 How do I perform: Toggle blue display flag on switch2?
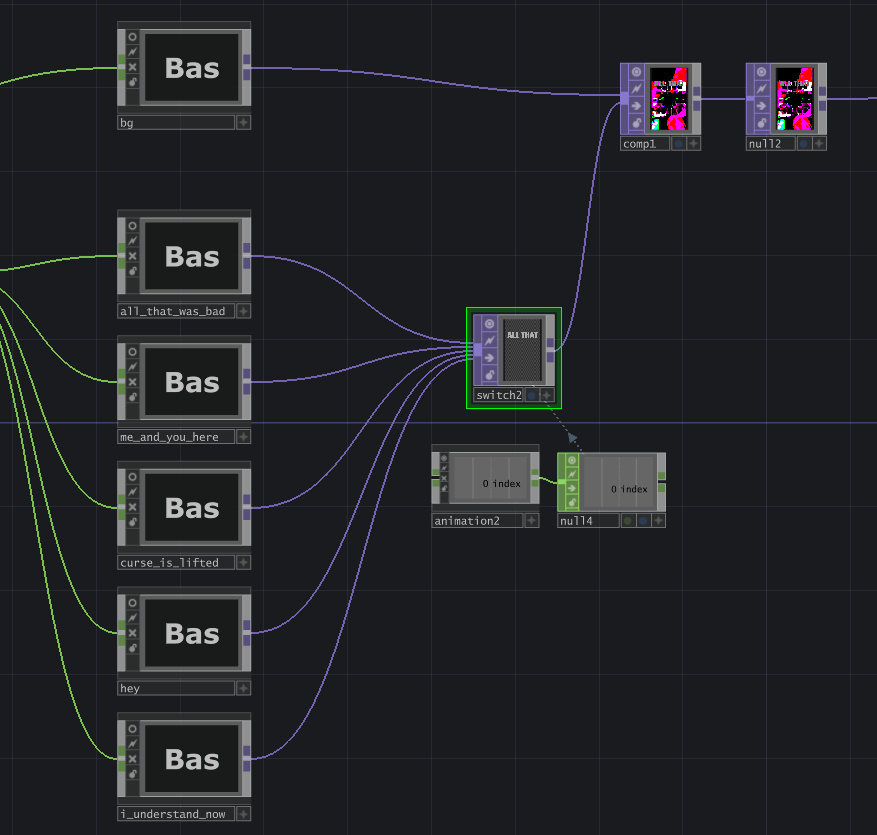pyautogui.click(x=532, y=395)
